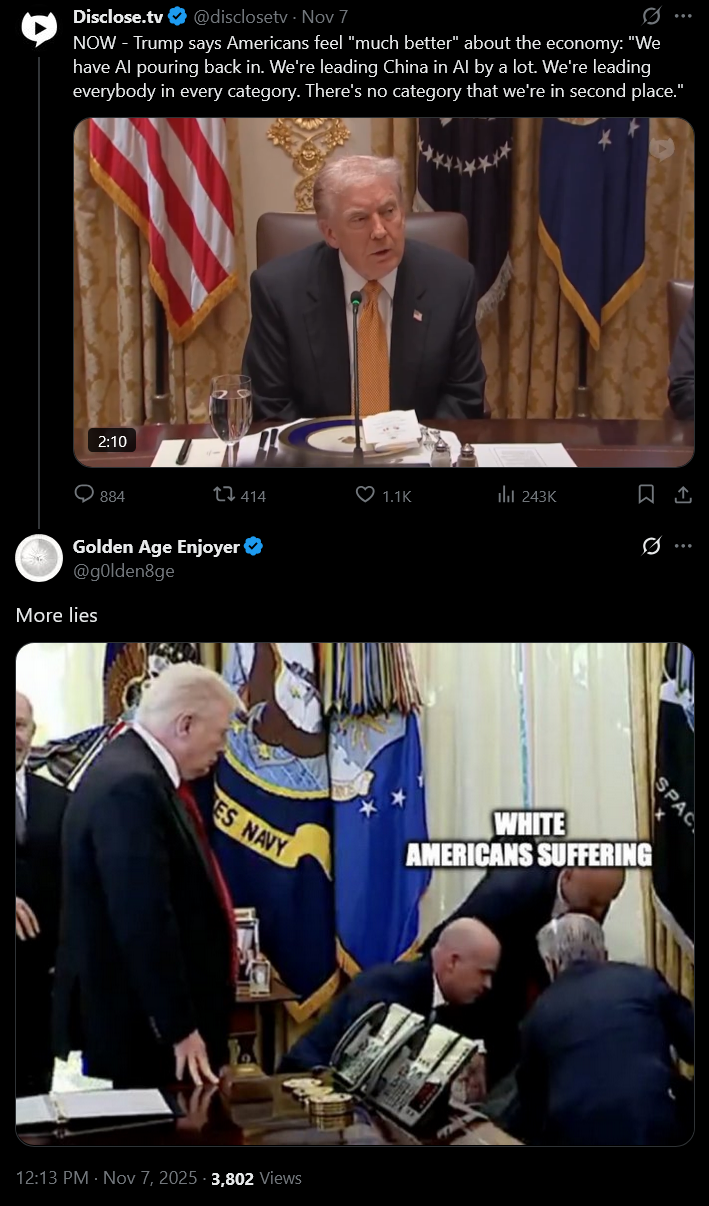View analytics showing 243K views
The width and height of the screenshot is (709, 1206).
[x=527, y=495]
